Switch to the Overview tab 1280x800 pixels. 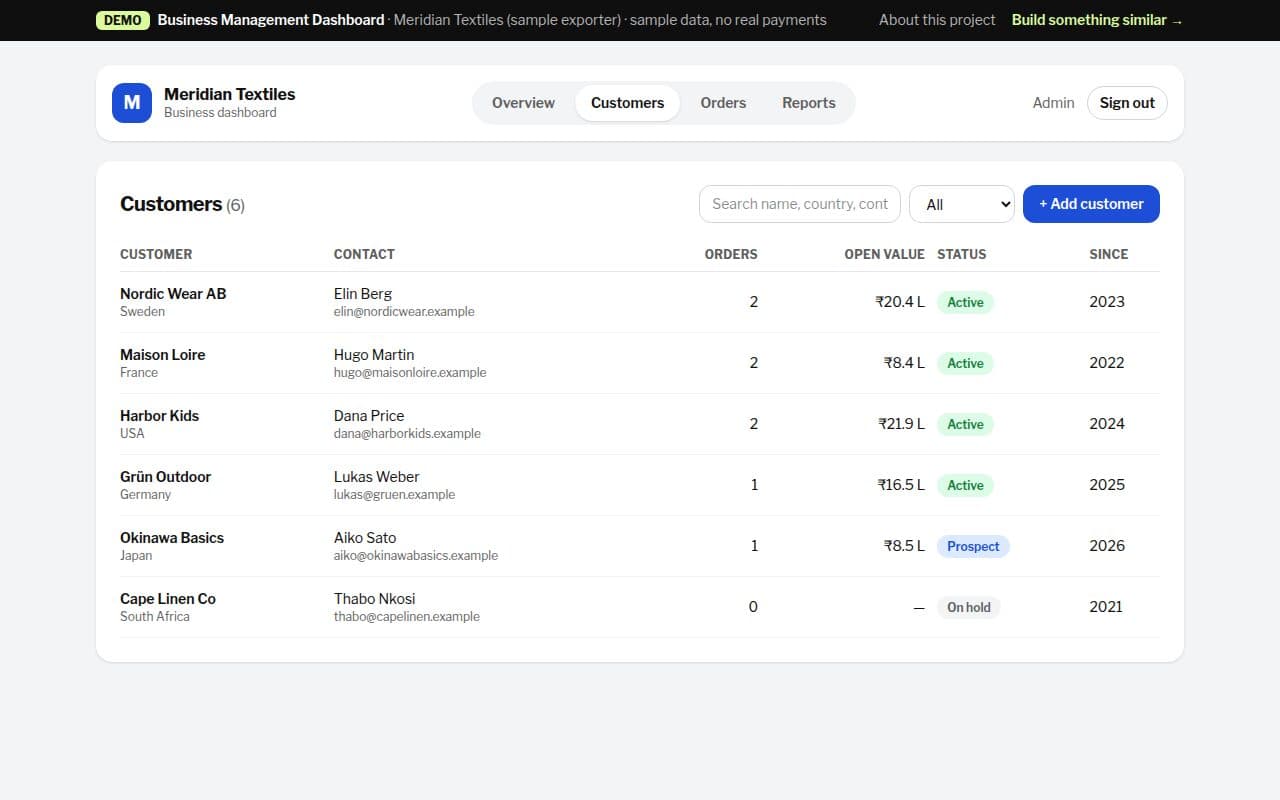[523, 103]
